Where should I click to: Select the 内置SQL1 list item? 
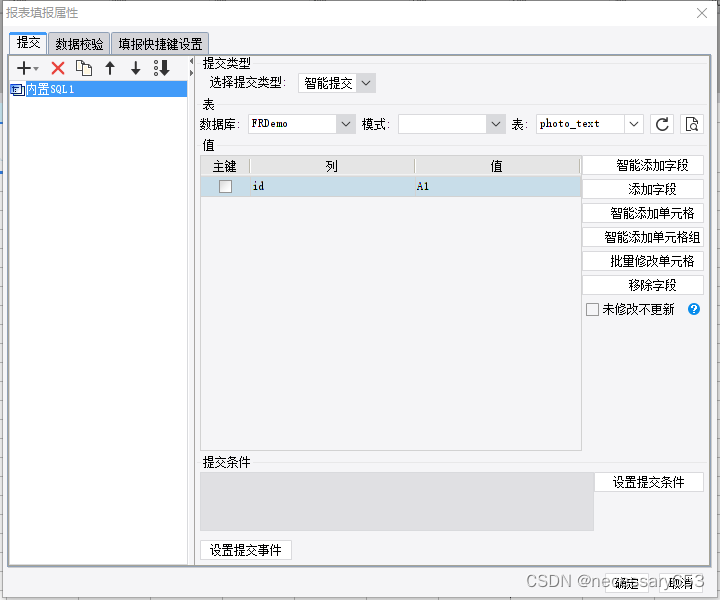point(98,89)
